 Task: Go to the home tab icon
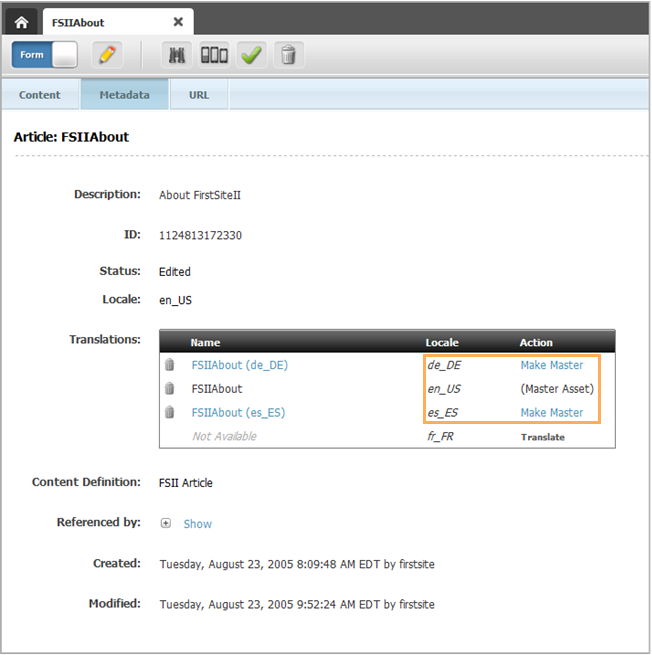(22, 22)
